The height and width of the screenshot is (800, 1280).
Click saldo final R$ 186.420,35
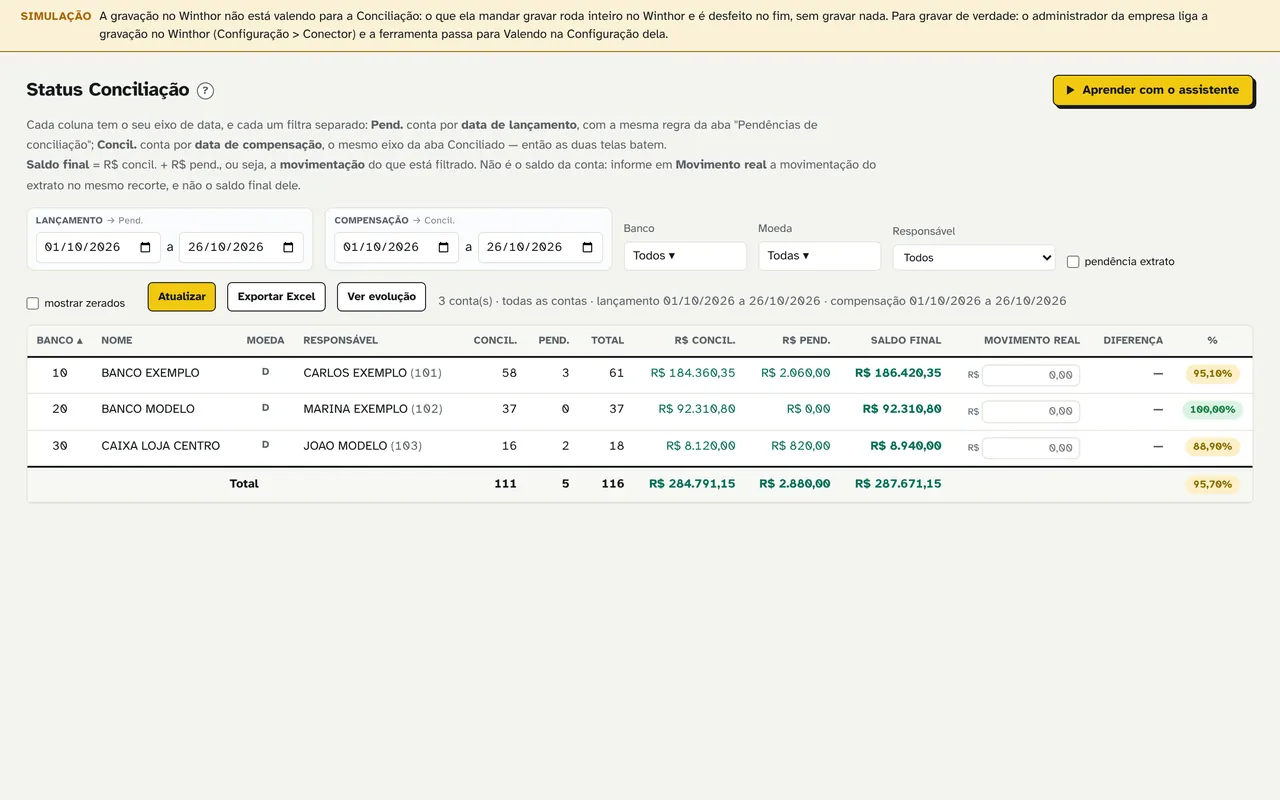898,373
